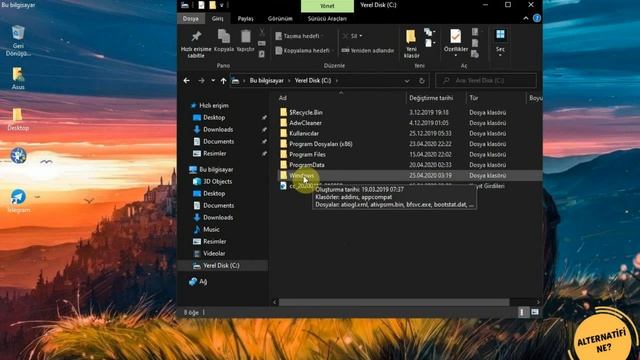Open pinned Resimler under Hızlı erişim

tap(214, 153)
